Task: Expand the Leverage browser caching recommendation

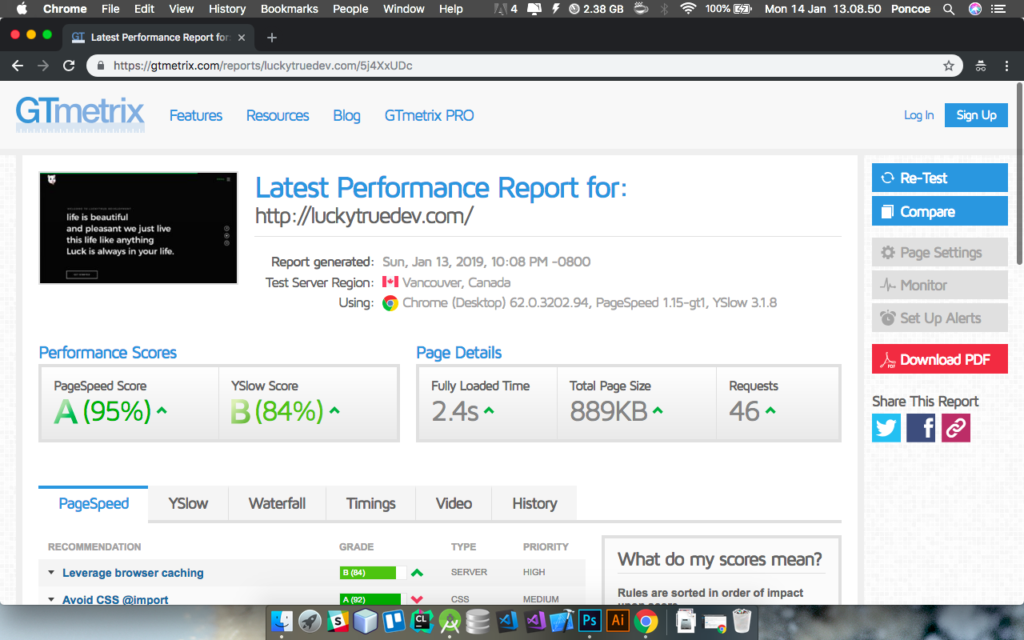Action: click(51, 572)
